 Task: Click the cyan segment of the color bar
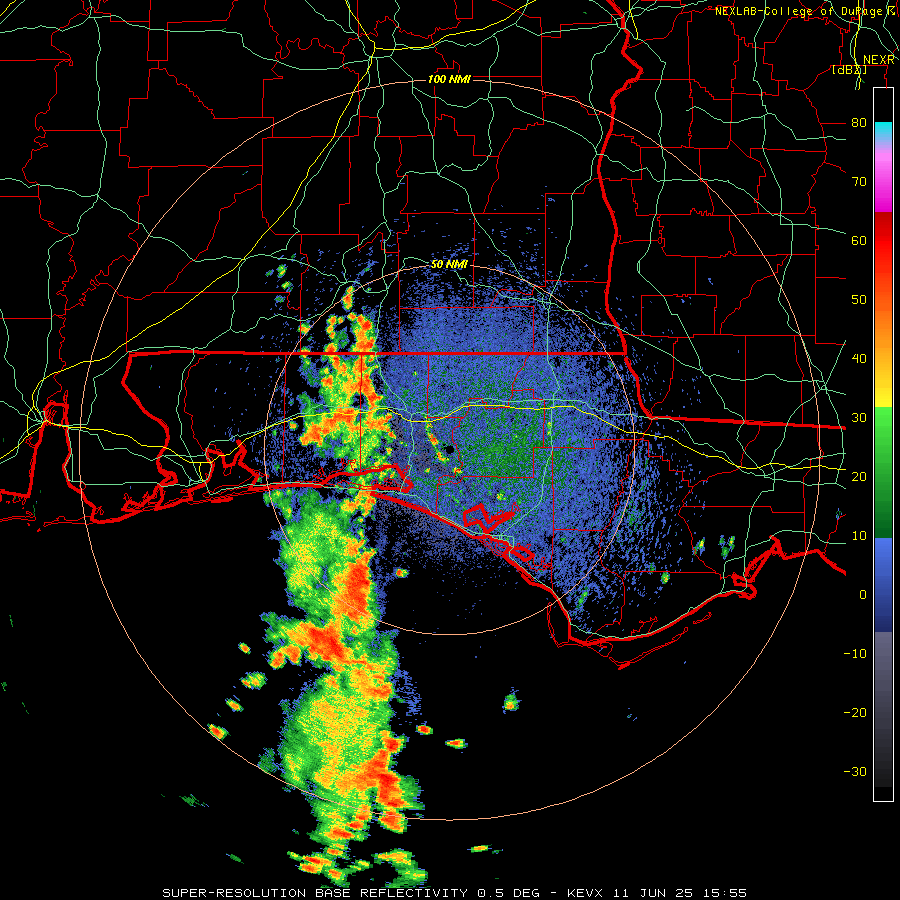[x=883, y=131]
